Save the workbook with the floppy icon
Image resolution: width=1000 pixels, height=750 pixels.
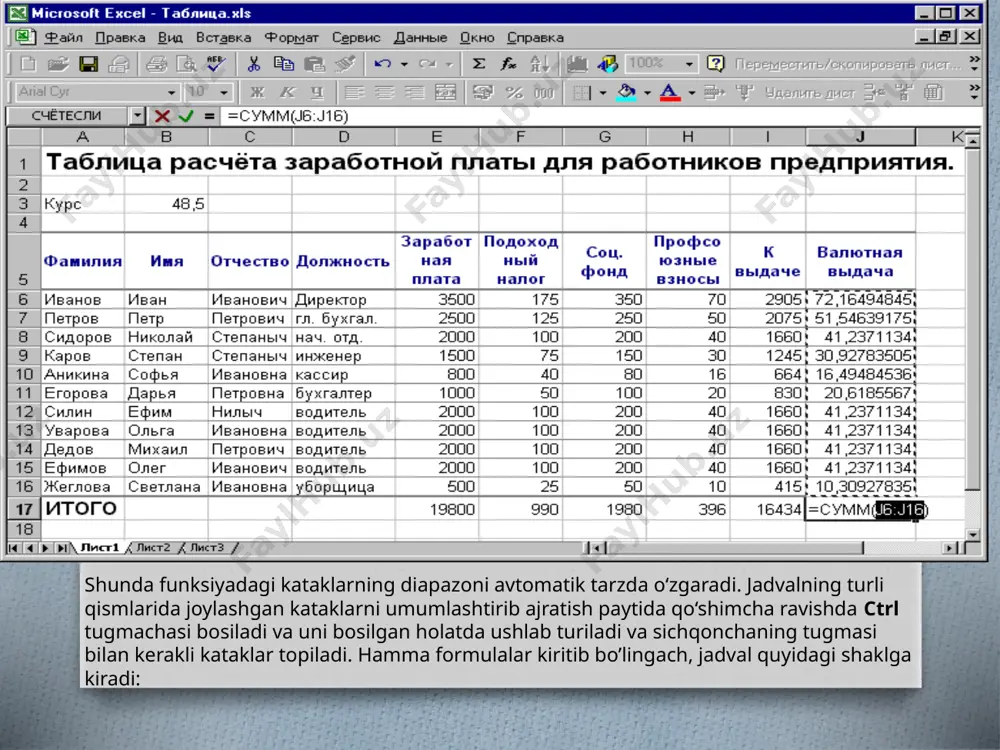point(88,64)
